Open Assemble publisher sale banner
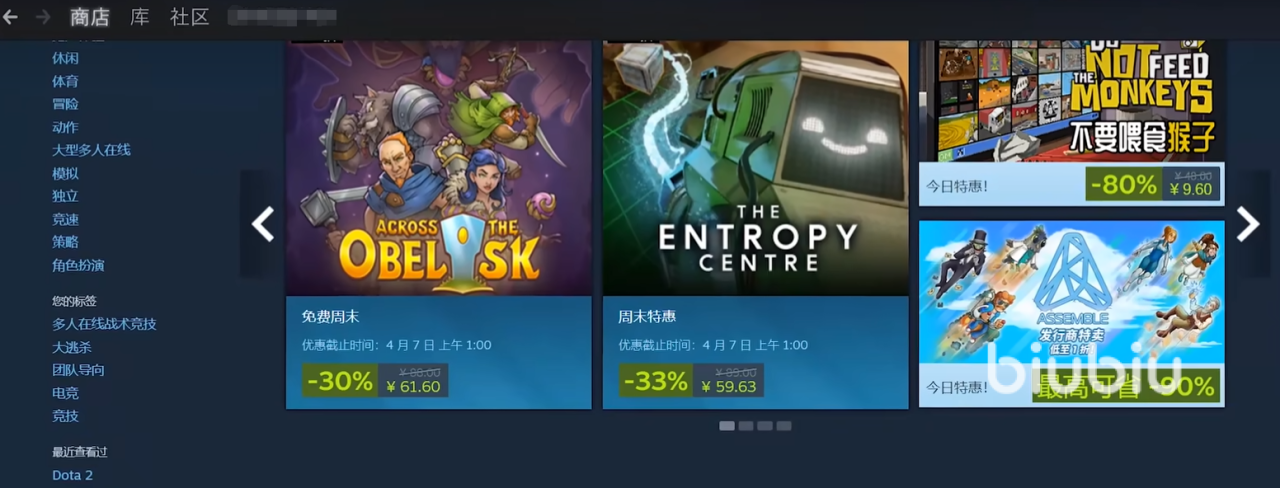 pos(1072,313)
